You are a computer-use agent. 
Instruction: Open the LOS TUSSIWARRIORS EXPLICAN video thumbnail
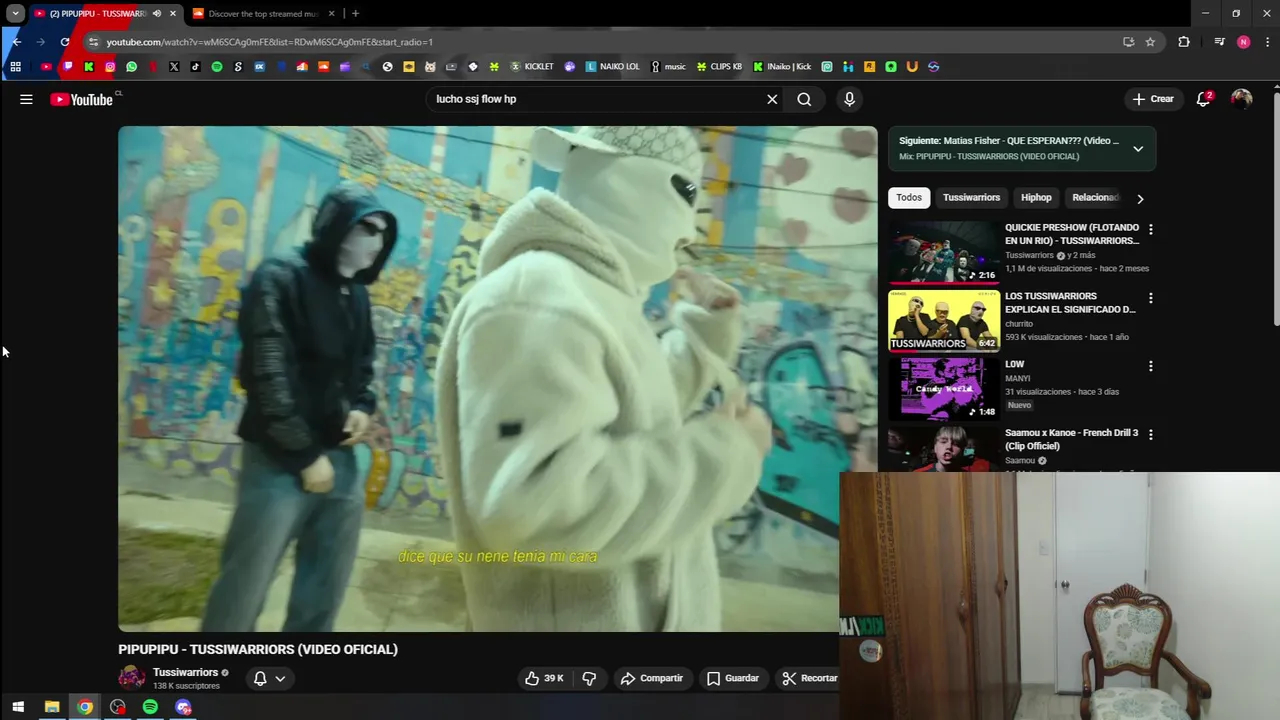click(x=944, y=321)
